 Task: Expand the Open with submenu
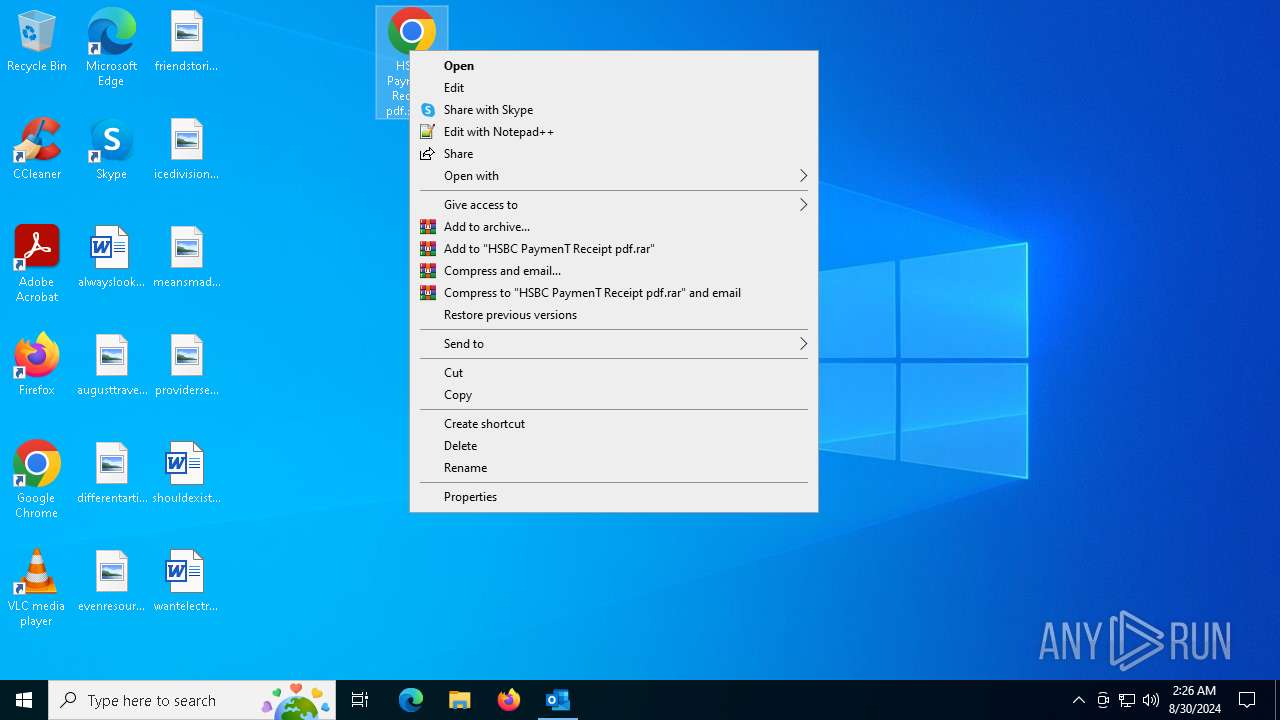coord(614,176)
